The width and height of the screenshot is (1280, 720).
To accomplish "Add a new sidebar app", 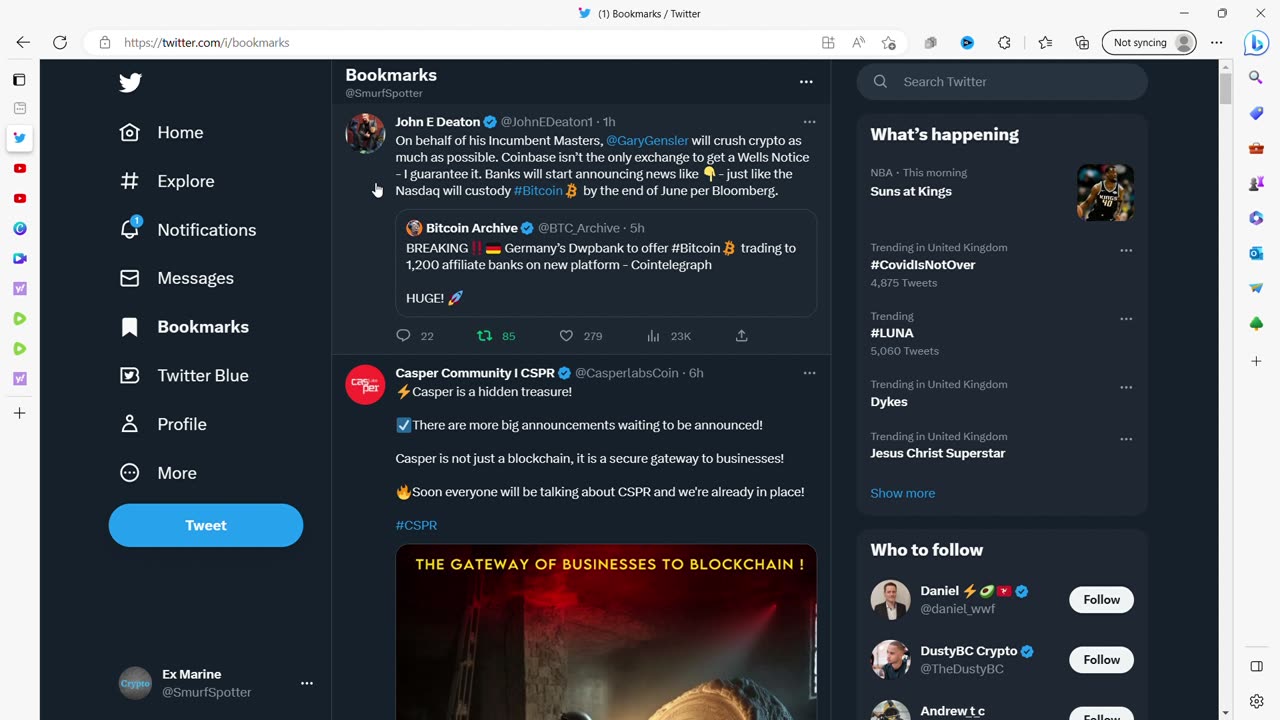I will click(x=1256, y=361).
